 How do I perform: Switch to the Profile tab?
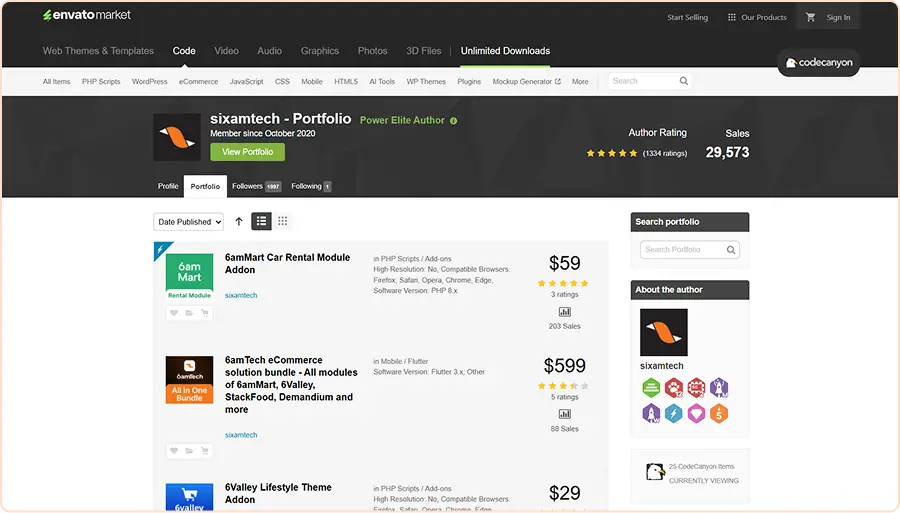[x=168, y=186]
